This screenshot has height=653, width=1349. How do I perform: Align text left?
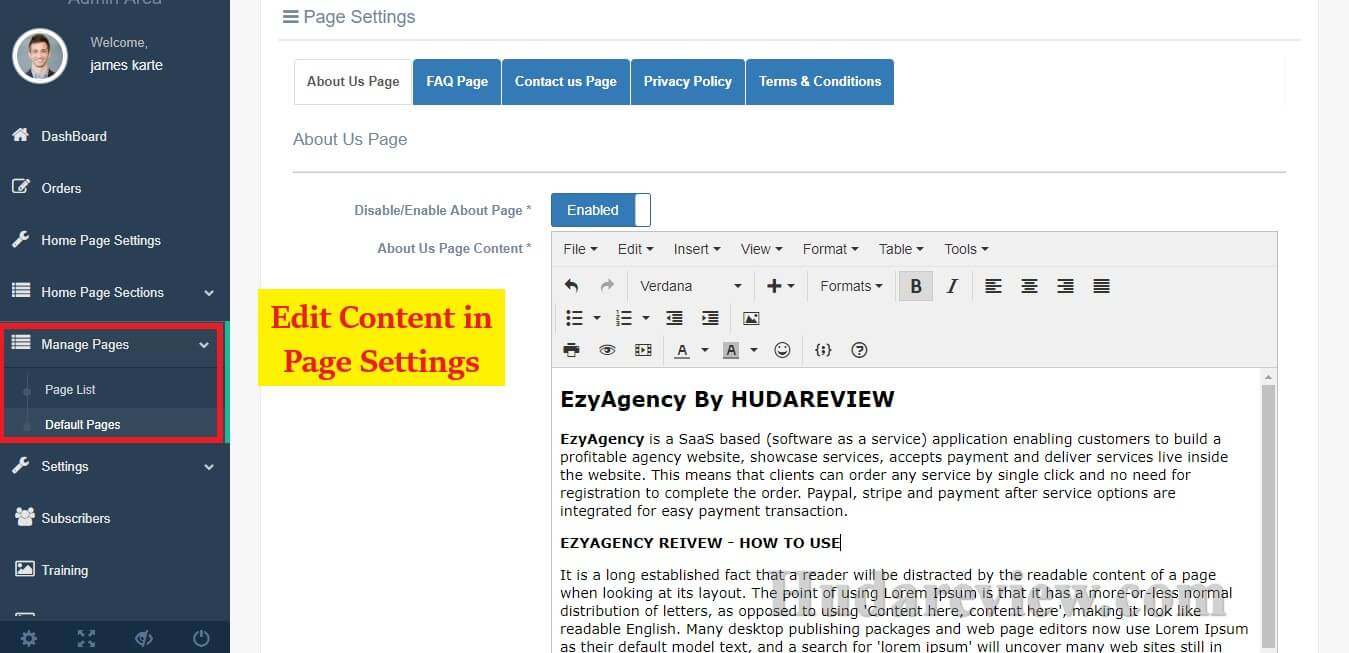coord(993,286)
